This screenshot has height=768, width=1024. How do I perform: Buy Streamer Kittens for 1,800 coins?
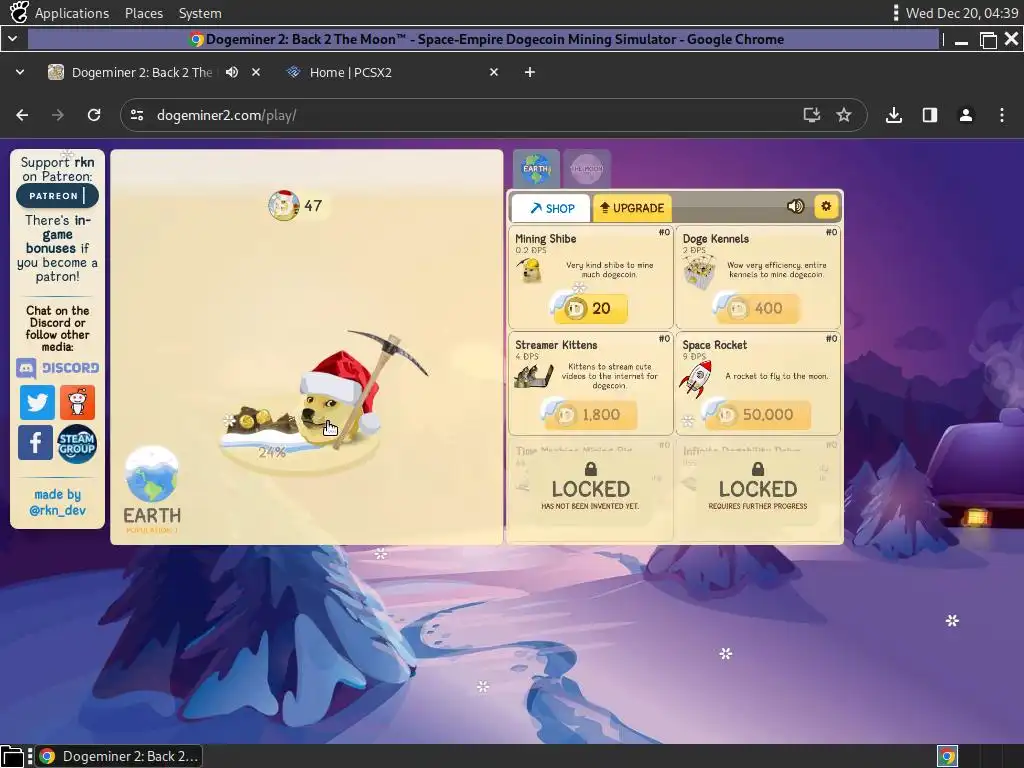[x=590, y=415]
